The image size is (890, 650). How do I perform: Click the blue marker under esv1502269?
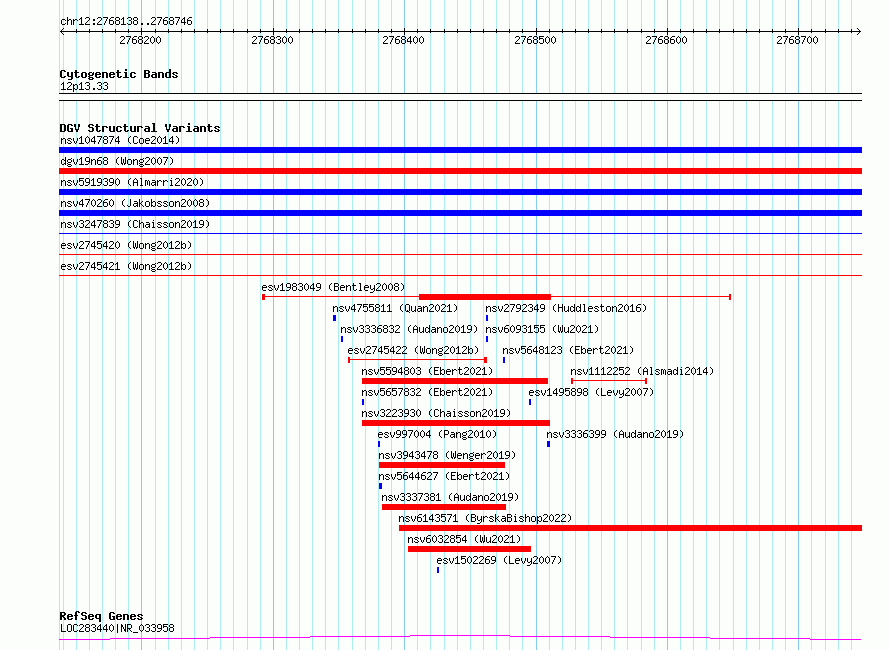[x=438, y=570]
